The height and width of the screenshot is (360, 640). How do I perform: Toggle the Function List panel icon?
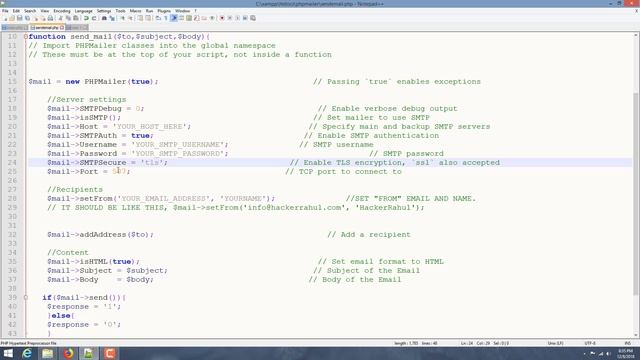[x=197, y=18]
